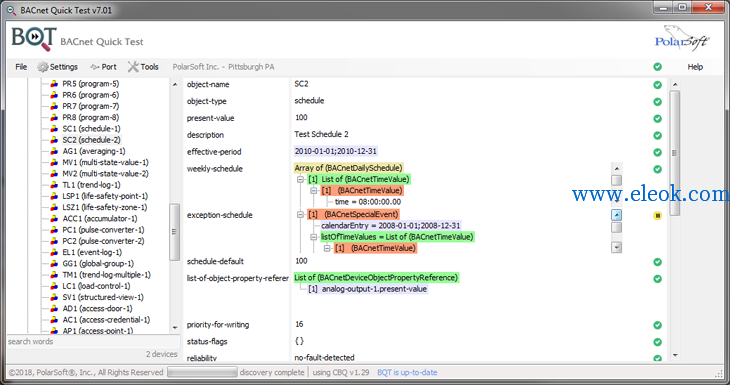Select SC1 (schedule-1) in the tree
Viewport: 730px width, 385px height.
point(91,128)
